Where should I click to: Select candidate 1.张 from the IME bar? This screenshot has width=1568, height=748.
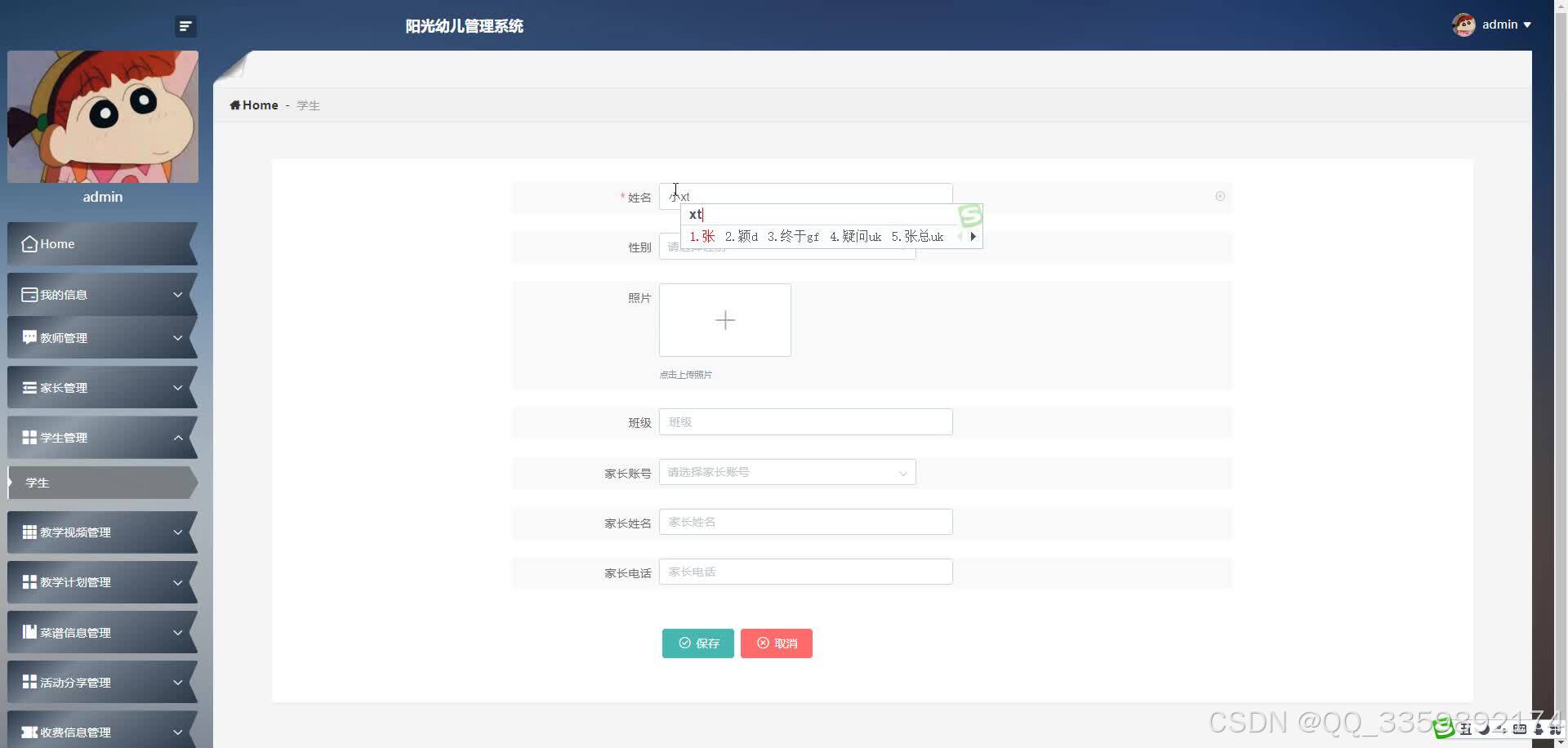tap(702, 236)
